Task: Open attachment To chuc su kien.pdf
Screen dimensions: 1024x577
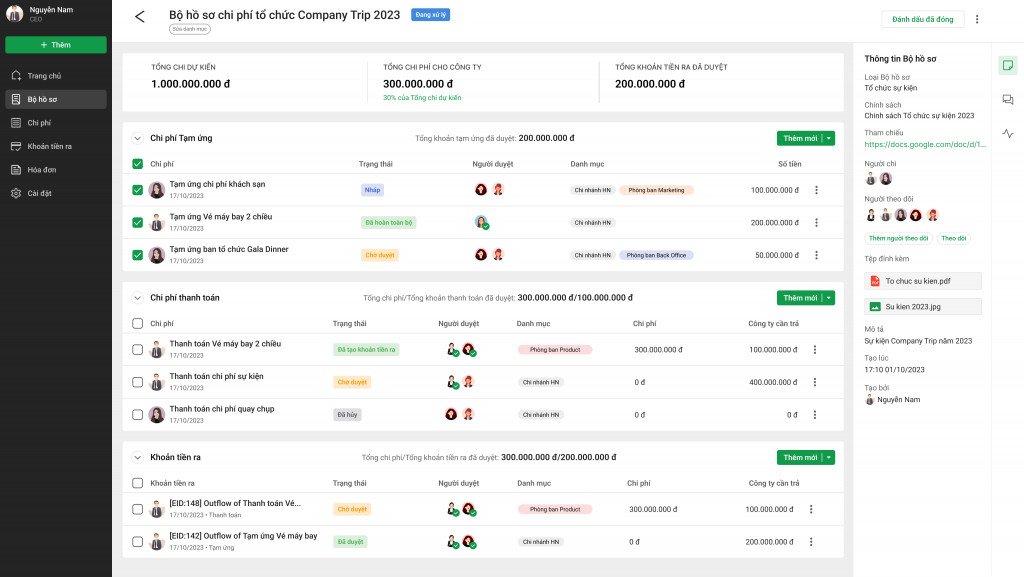Action: 923,281
